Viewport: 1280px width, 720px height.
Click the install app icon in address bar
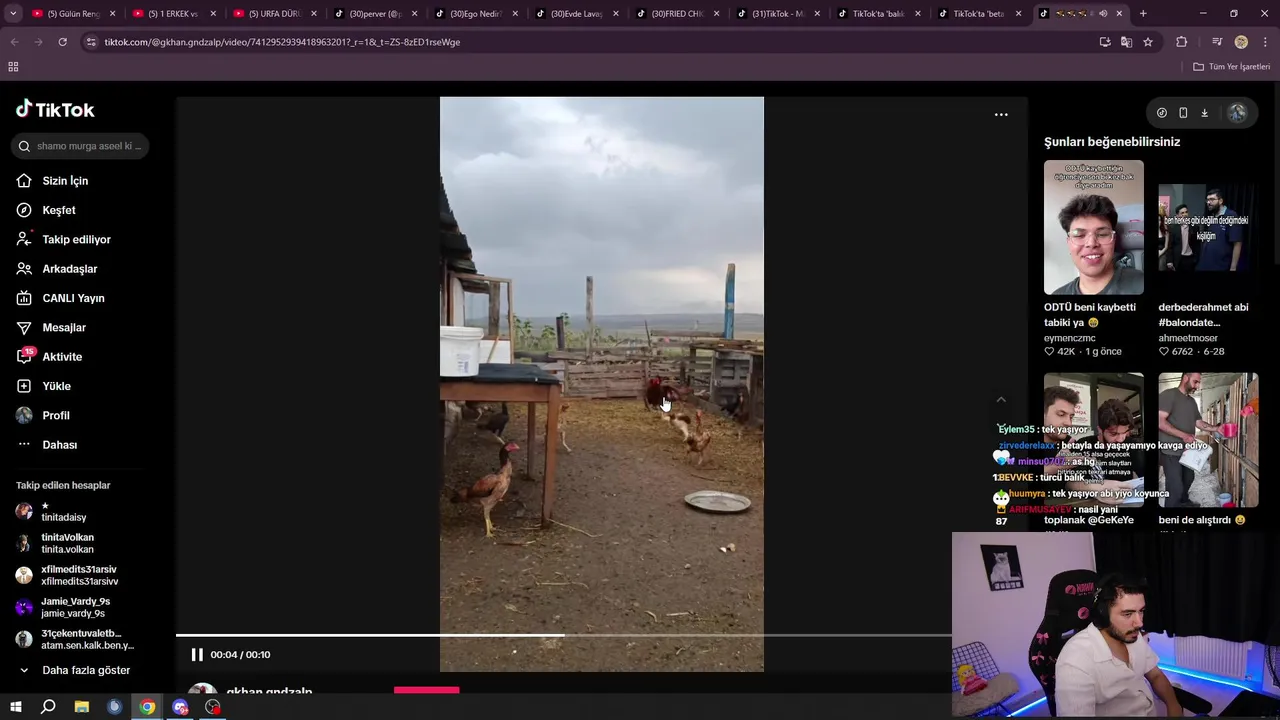coord(1104,42)
